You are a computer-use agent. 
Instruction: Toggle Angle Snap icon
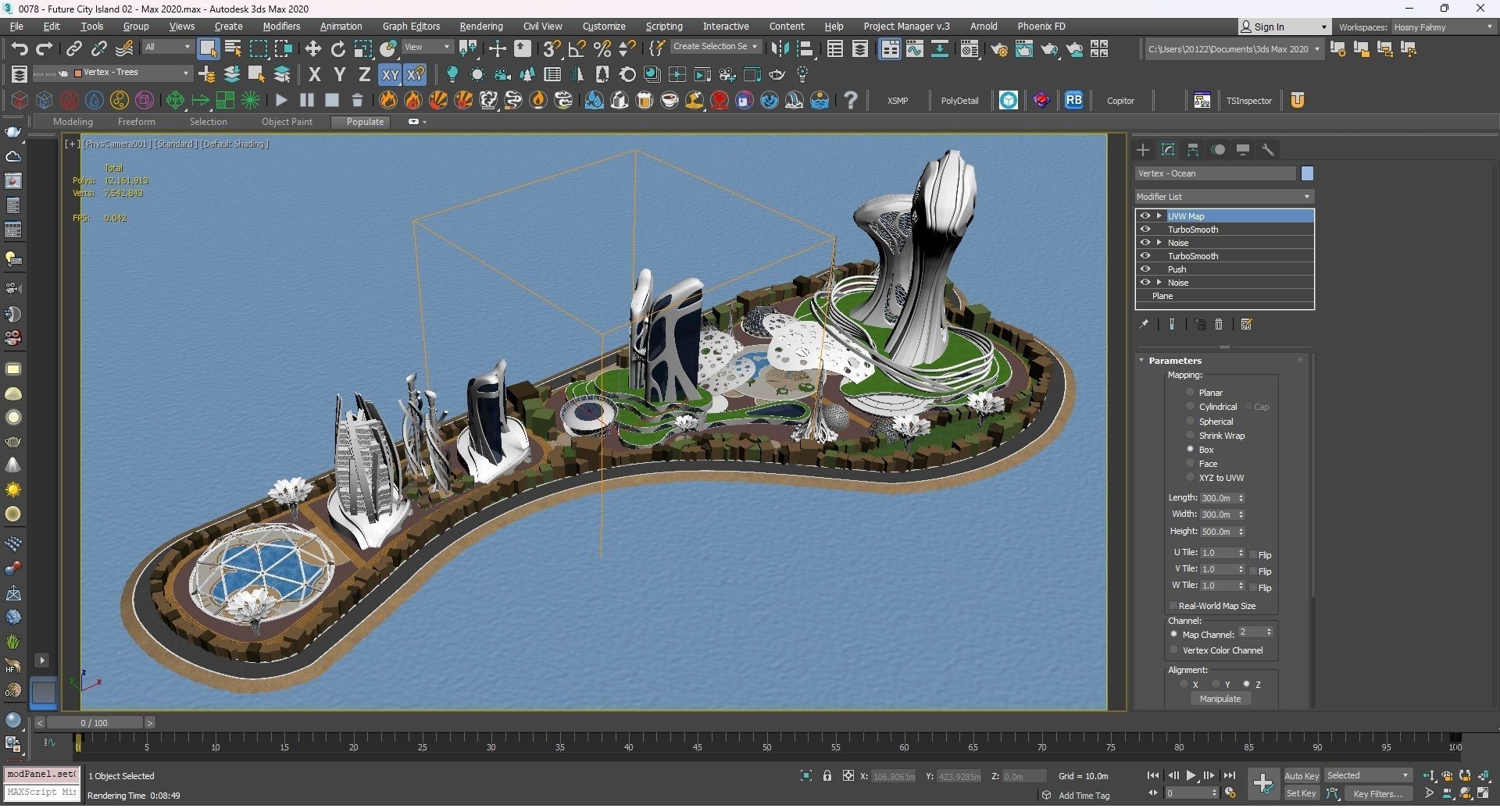tap(577, 49)
